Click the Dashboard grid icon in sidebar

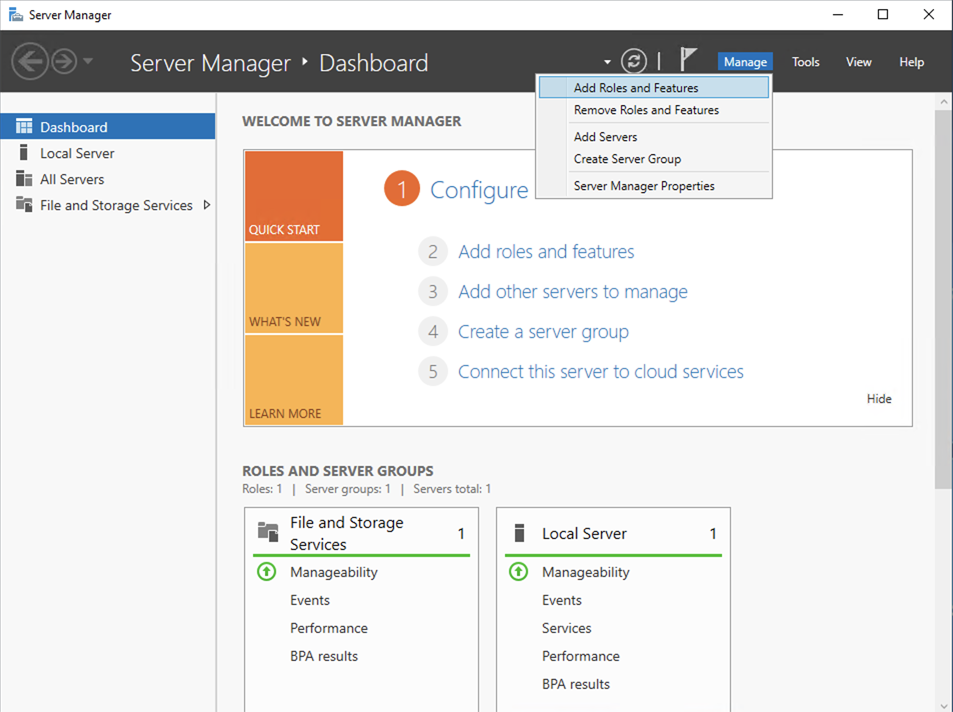[x=24, y=126]
